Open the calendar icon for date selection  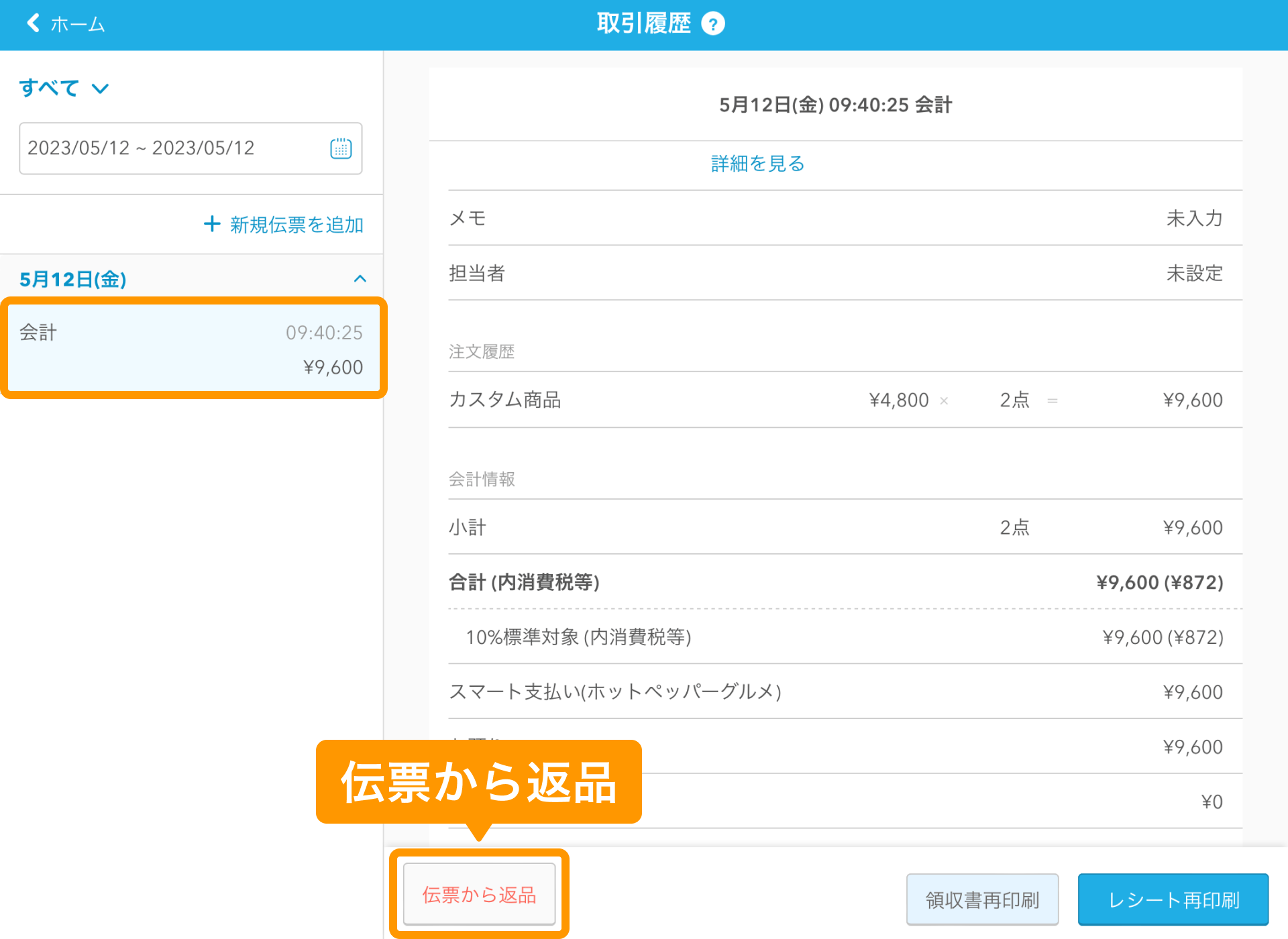(341, 148)
